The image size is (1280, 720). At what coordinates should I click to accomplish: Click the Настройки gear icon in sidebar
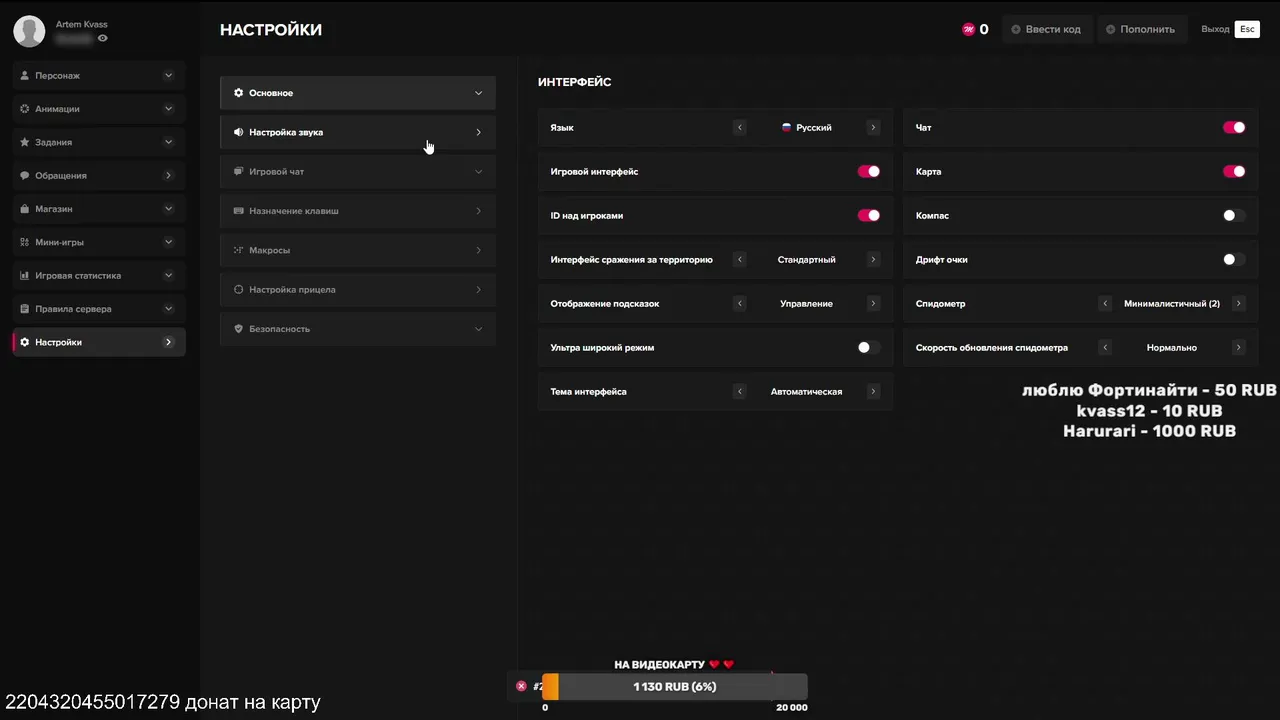[x=25, y=342]
